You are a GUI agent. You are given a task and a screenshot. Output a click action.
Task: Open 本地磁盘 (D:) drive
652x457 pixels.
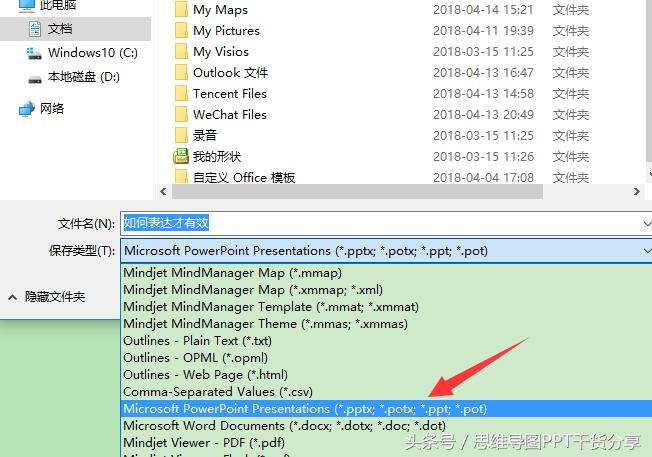tap(84, 77)
